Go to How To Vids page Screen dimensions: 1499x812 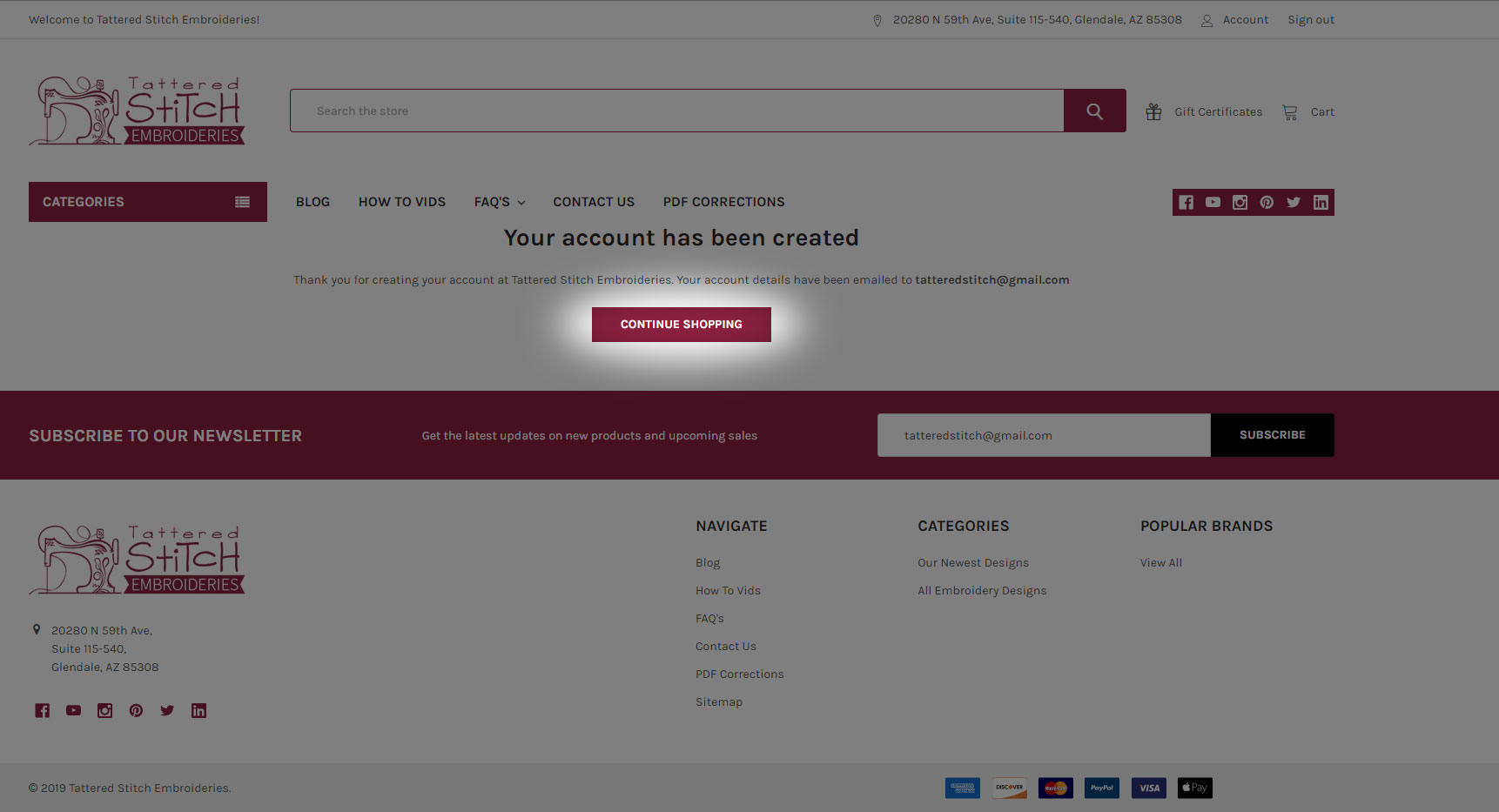401,202
